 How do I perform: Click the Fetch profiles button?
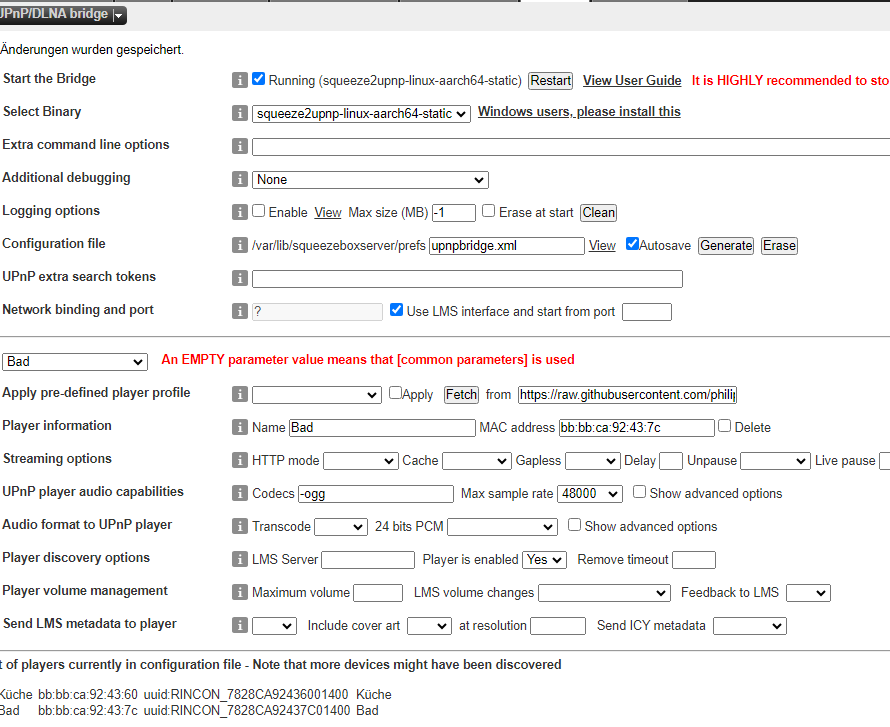(x=461, y=394)
